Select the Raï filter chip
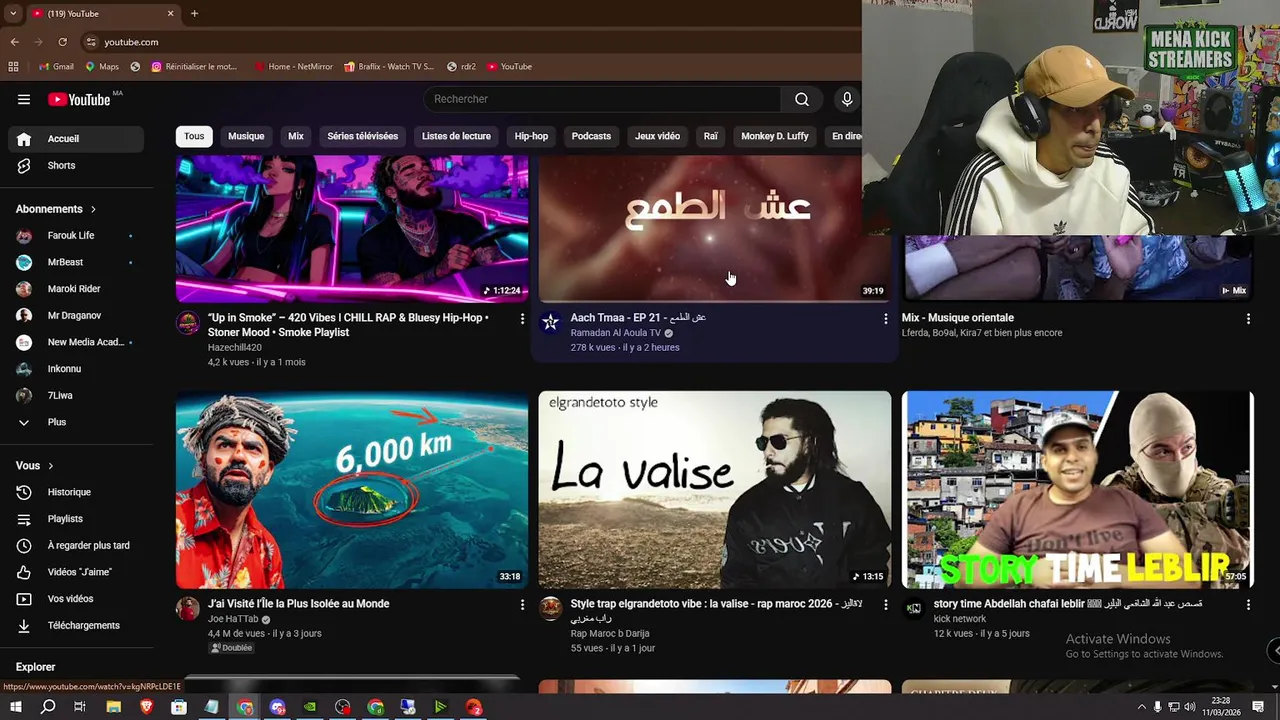 (710, 136)
